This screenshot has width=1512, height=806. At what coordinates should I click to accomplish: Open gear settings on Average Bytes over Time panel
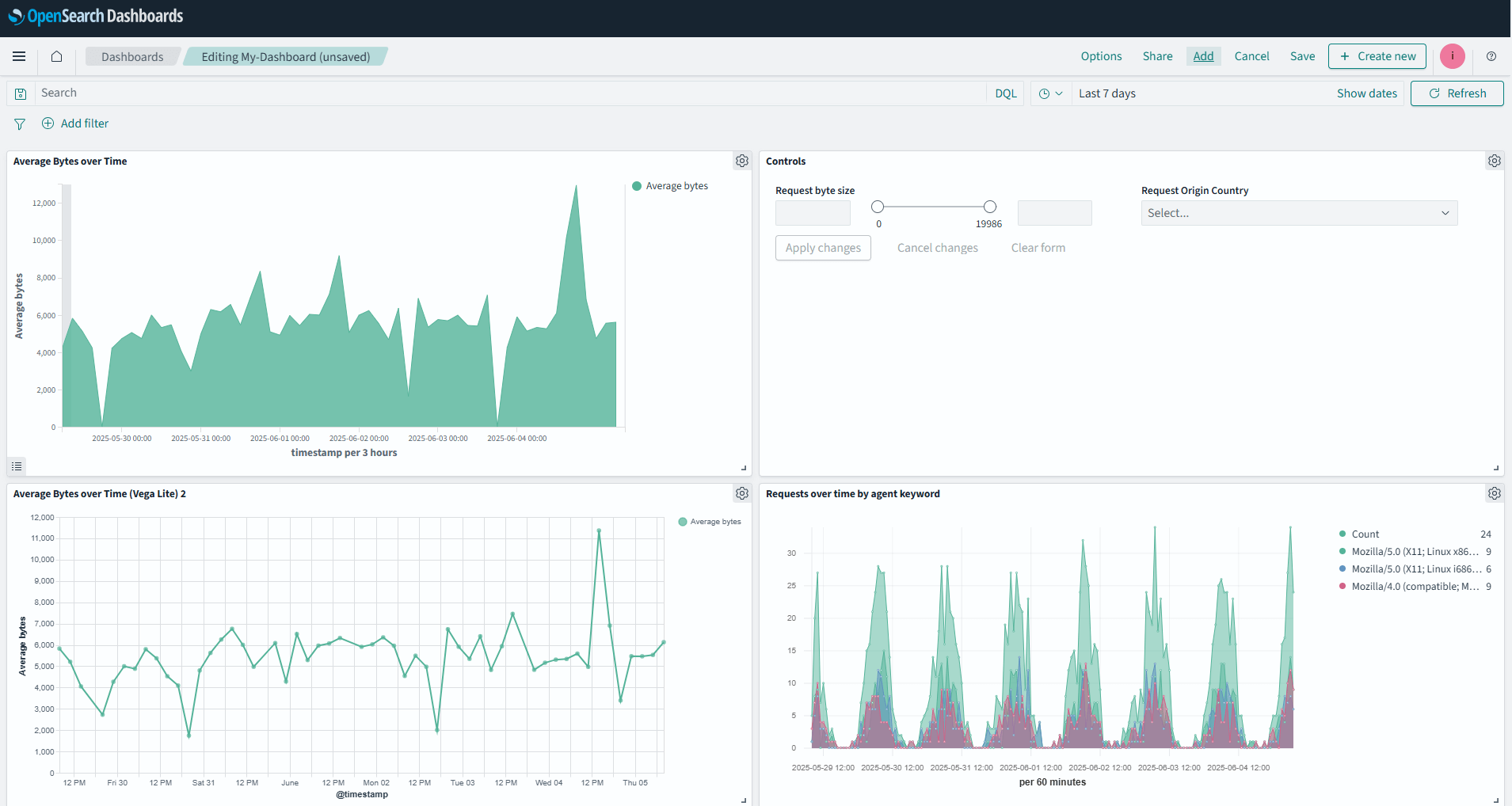pyautogui.click(x=741, y=161)
